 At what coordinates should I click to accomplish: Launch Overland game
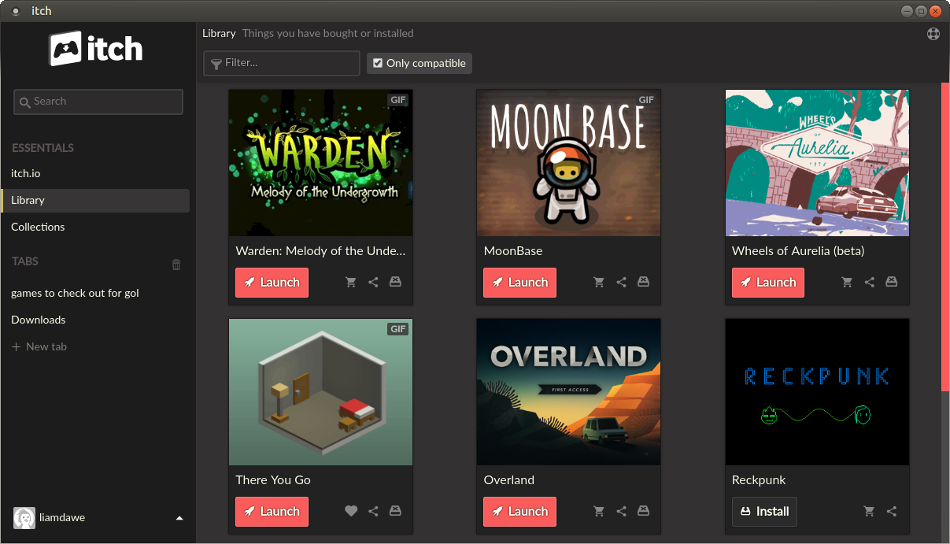click(520, 512)
